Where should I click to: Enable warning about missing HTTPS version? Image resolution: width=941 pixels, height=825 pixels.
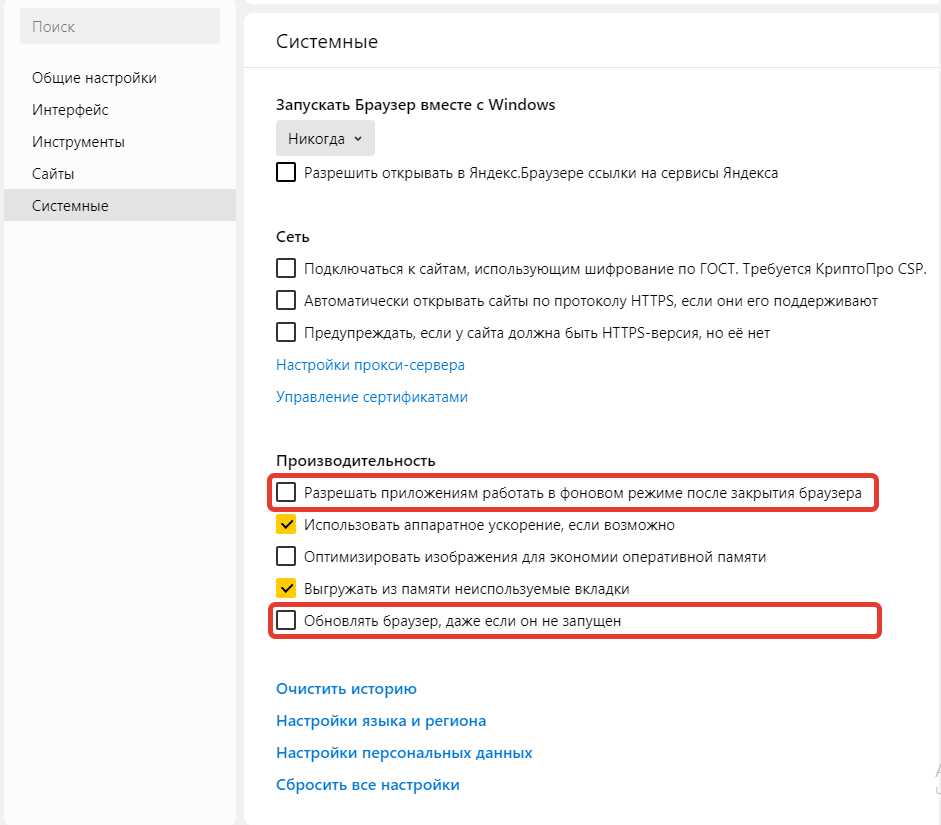[x=287, y=332]
